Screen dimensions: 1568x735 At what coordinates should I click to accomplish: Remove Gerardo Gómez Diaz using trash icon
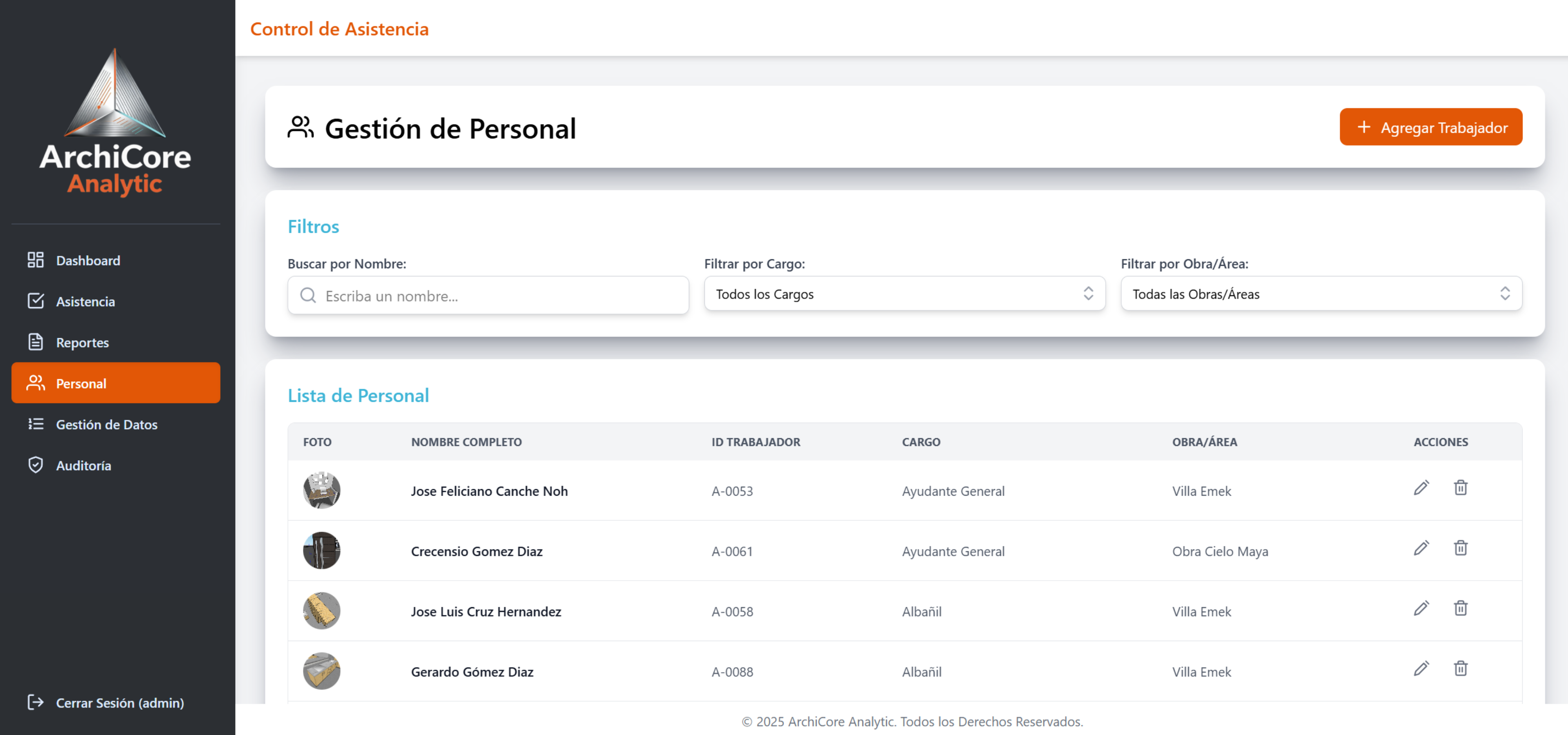(1460, 669)
